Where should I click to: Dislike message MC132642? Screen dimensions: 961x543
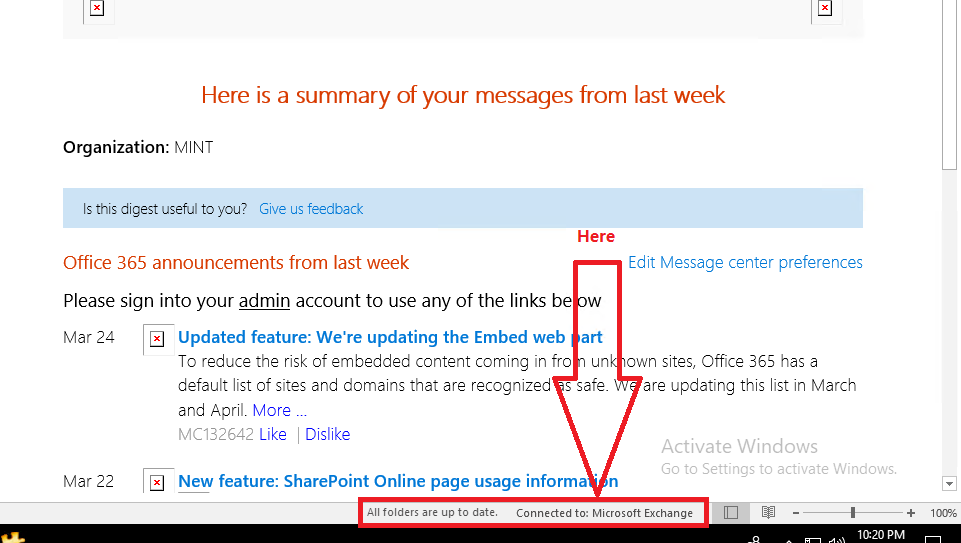click(328, 434)
